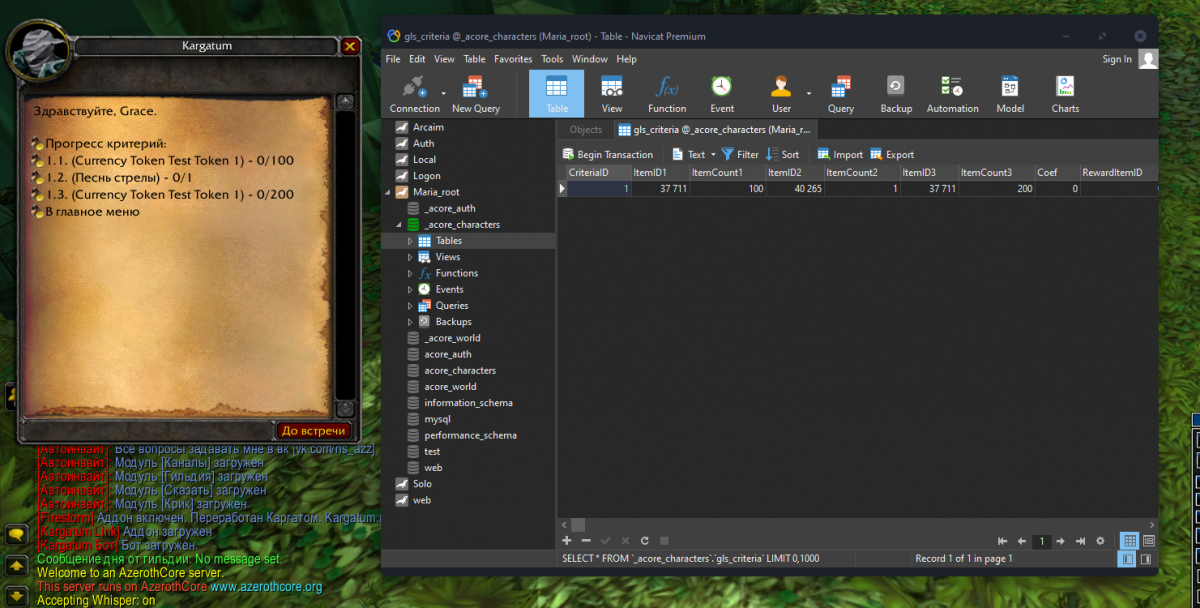This screenshot has width=1200, height=608.
Task: Expand the Views tree node
Action: (410, 257)
